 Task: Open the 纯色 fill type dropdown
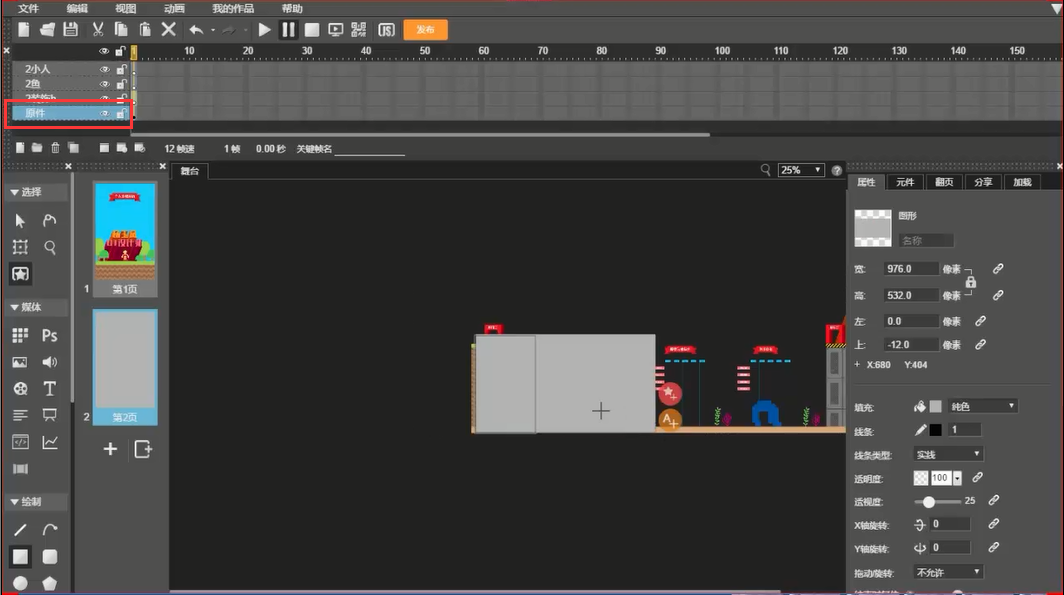[982, 406]
